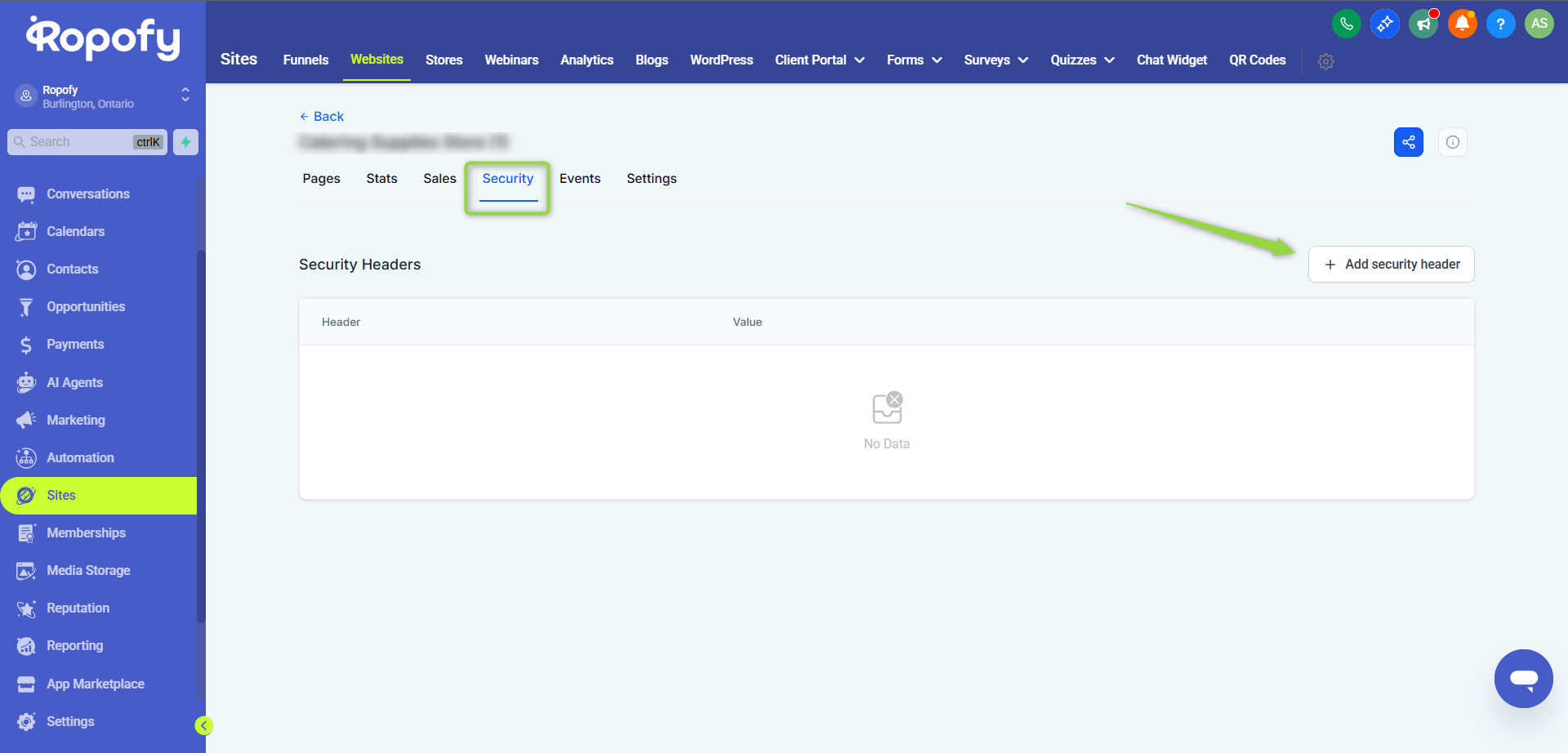The image size is (1568, 753).
Task: Expand the Client Portal dropdown
Action: point(819,60)
